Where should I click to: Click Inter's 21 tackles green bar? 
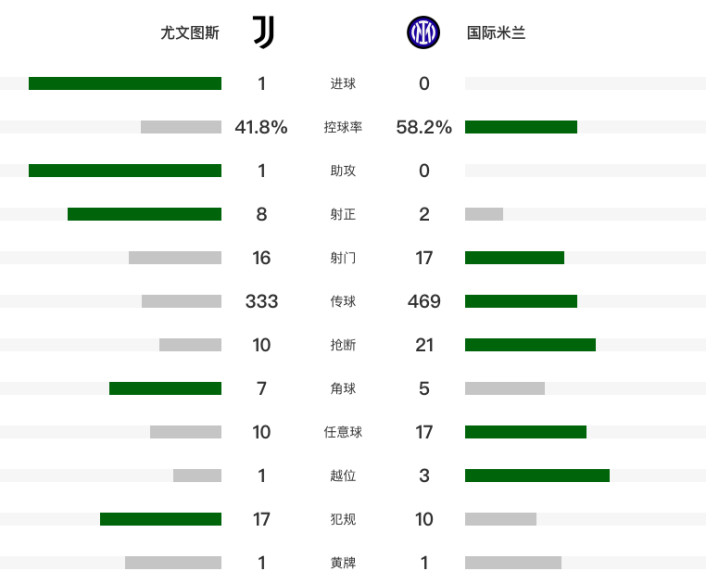point(531,345)
